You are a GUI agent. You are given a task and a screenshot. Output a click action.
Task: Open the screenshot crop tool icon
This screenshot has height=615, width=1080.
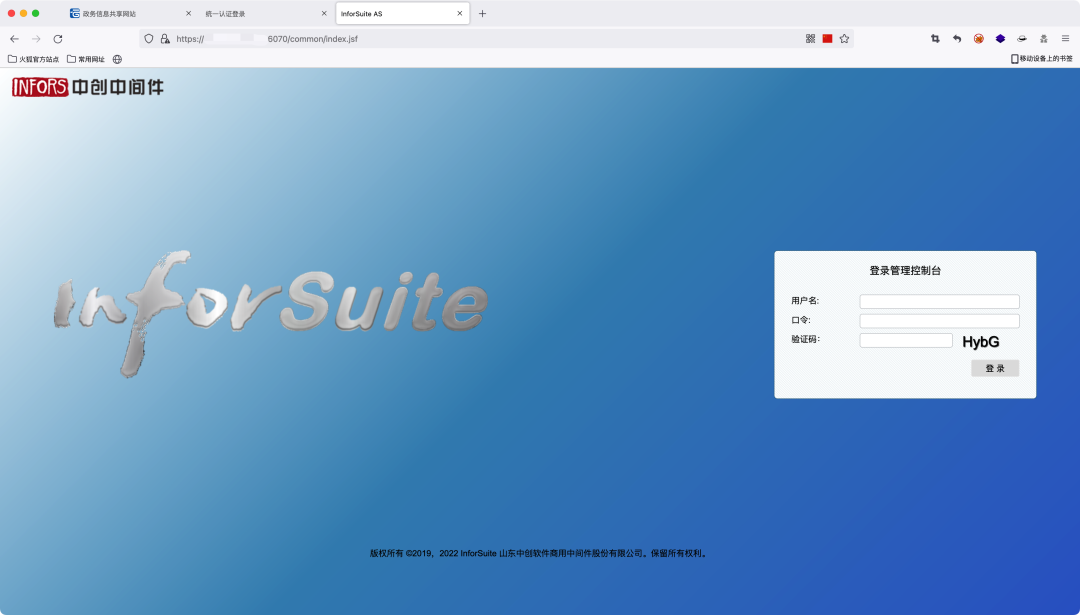pyautogui.click(x=935, y=39)
